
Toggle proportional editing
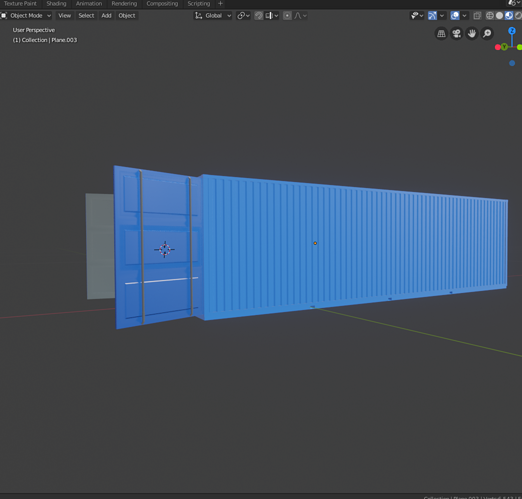[287, 16]
